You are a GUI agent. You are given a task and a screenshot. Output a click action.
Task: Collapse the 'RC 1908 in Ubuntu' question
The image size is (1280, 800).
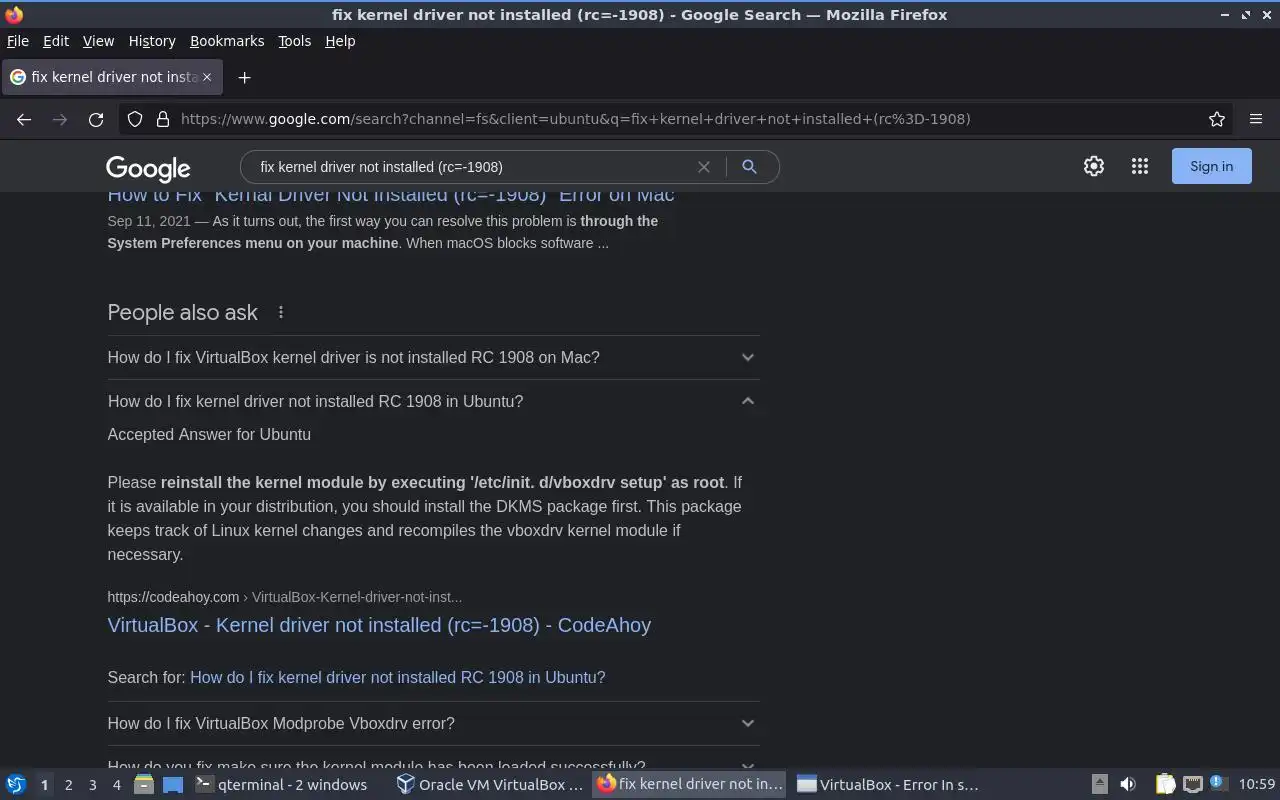click(433, 402)
